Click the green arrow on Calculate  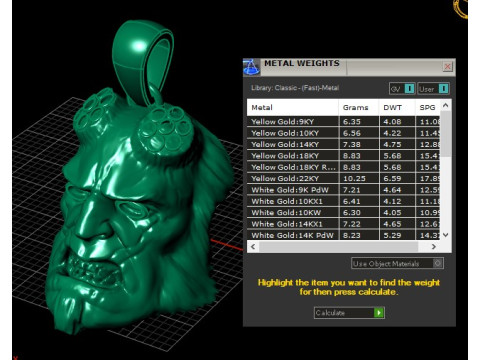(379, 313)
